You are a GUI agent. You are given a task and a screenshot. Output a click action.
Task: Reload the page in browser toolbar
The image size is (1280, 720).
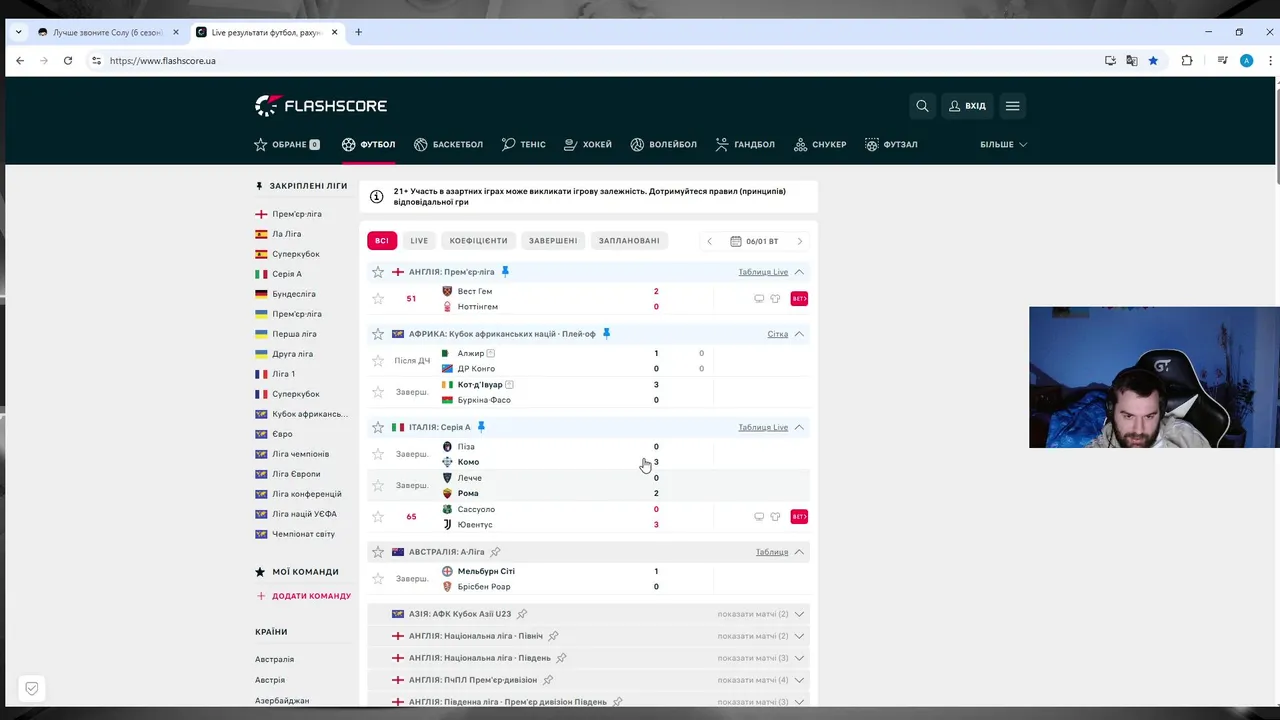pos(68,61)
